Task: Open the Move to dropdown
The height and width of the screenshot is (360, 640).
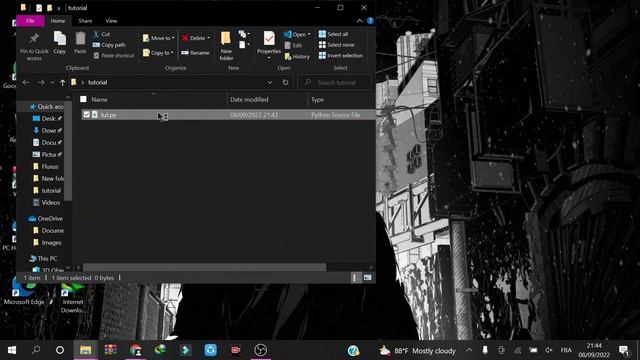Action: [158, 38]
